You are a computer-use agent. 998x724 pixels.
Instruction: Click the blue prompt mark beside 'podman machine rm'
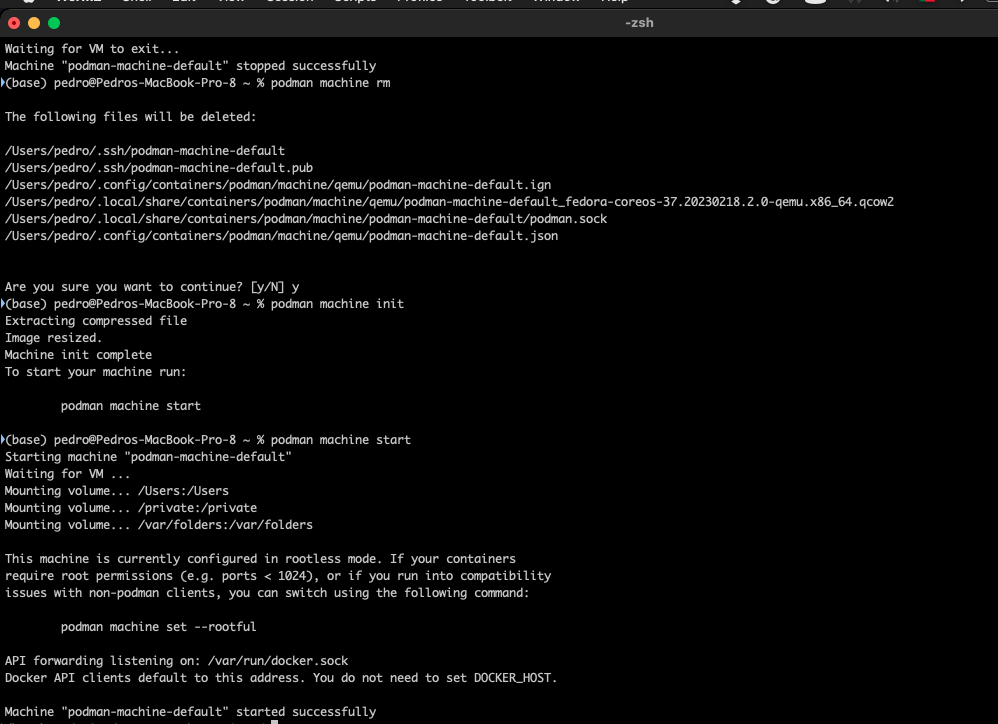tap(3, 83)
